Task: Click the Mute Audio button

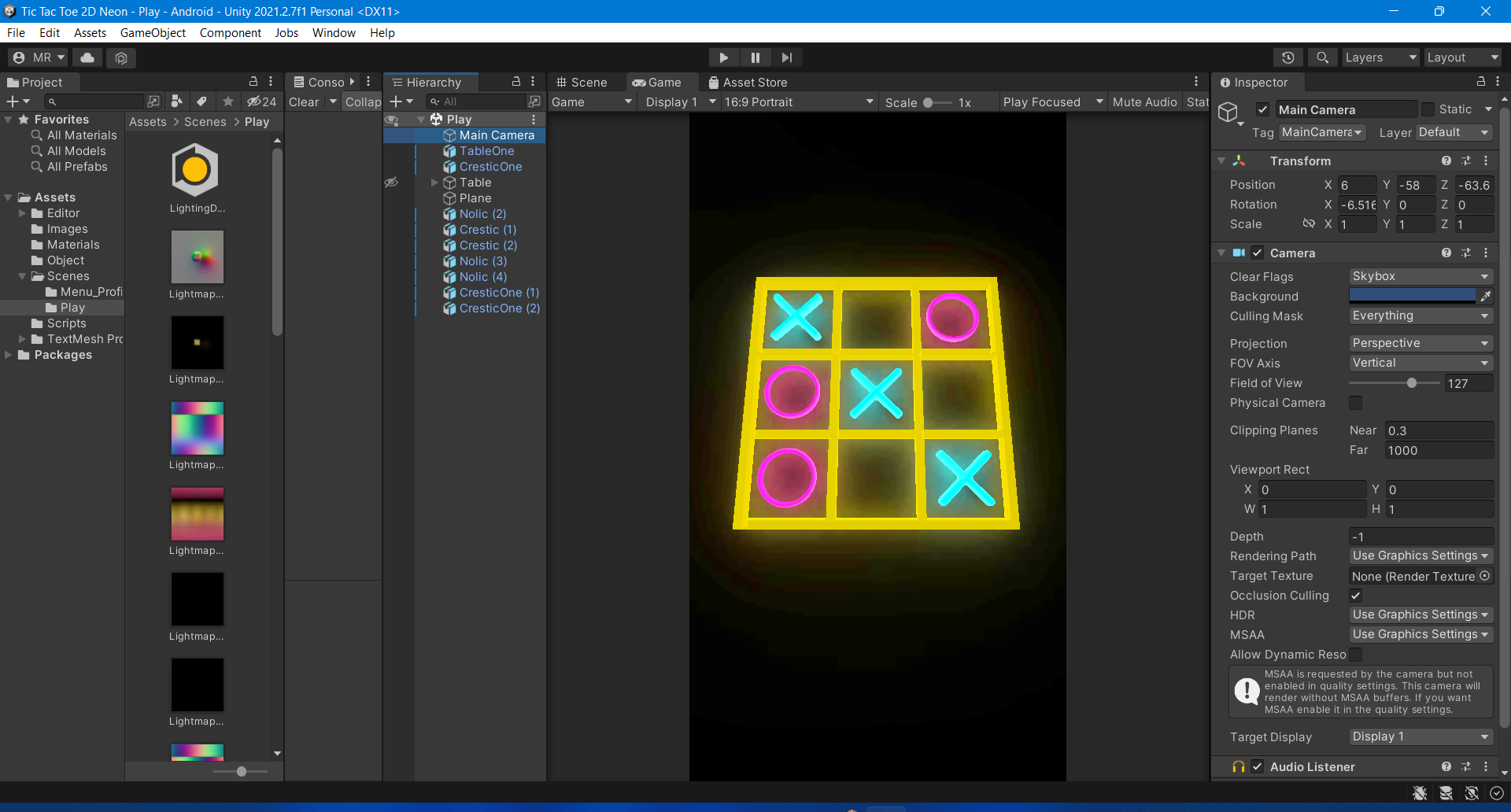Action: click(x=1144, y=102)
